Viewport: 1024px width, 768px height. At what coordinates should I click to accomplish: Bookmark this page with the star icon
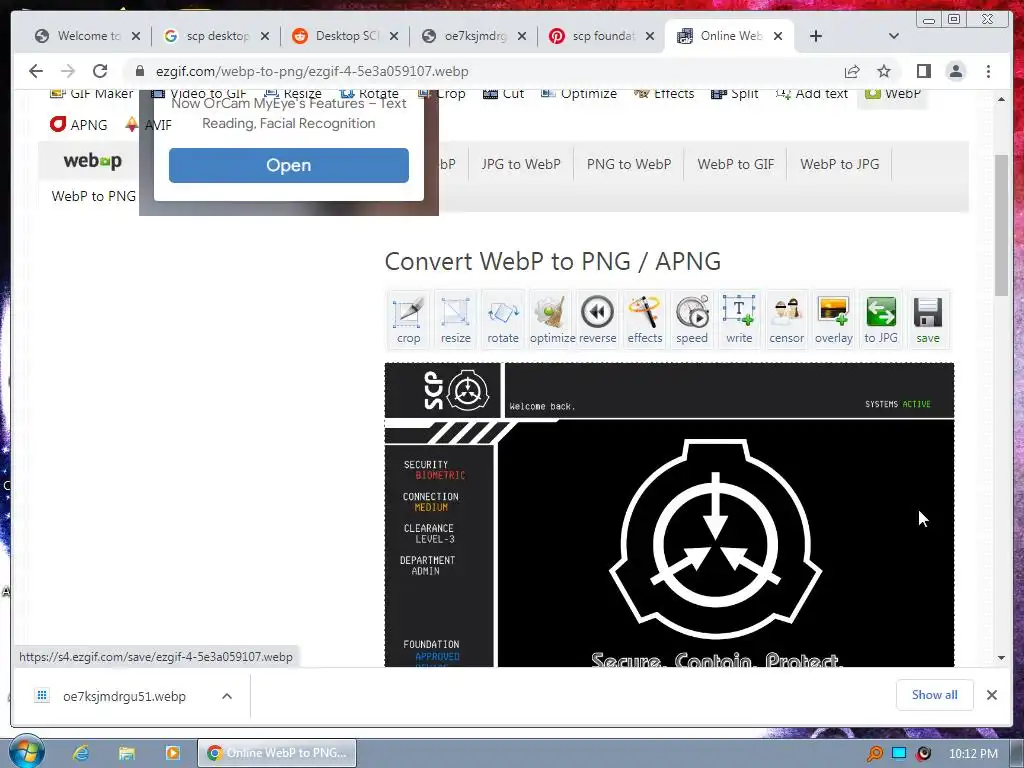coord(884,71)
